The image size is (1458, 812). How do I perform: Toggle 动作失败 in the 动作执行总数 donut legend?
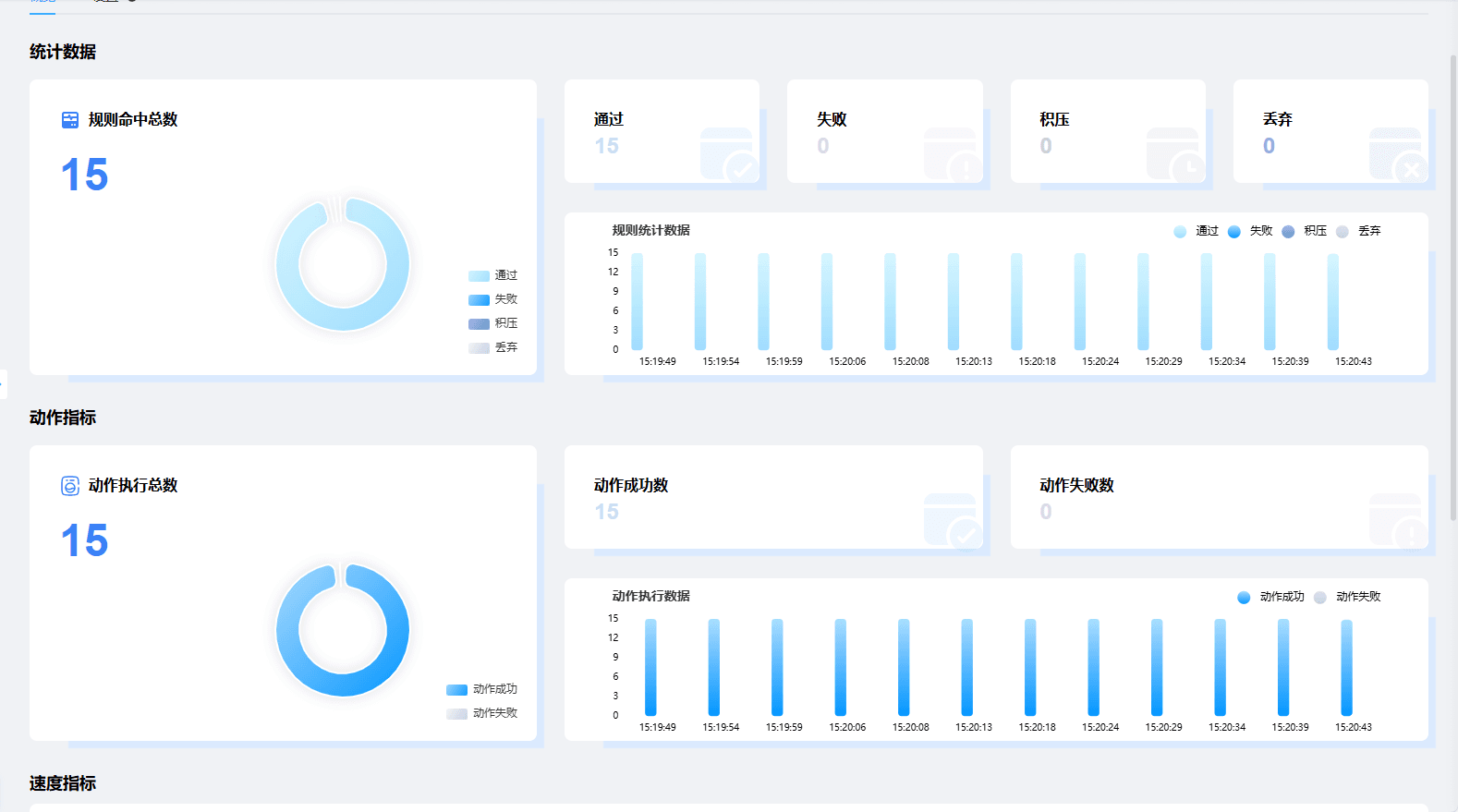481,713
